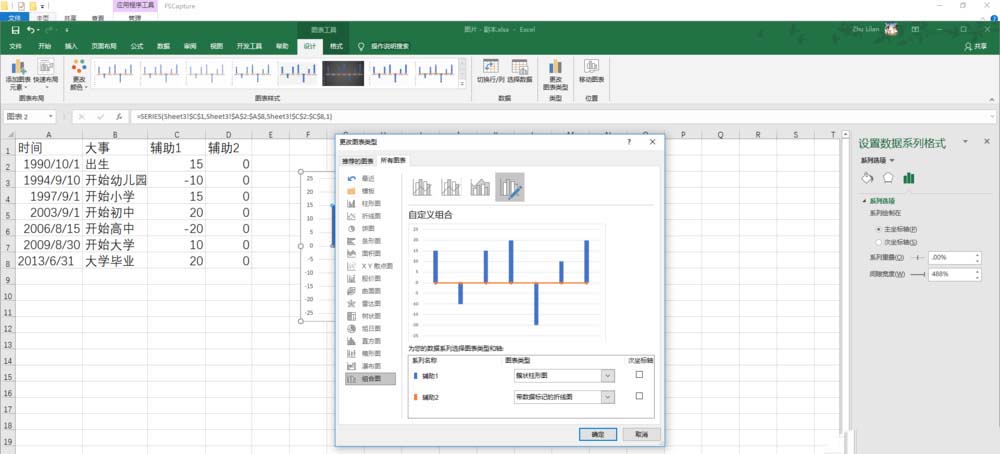Choose stacked area-column combo subtype icon
1000x454 pixels.
click(x=480, y=187)
